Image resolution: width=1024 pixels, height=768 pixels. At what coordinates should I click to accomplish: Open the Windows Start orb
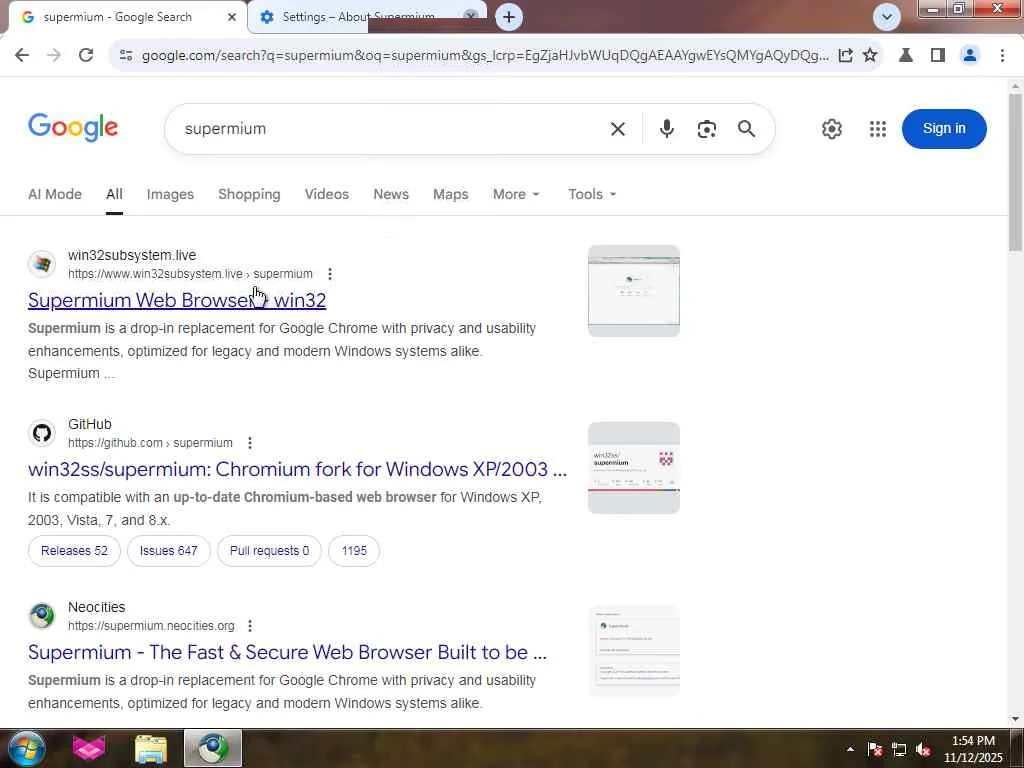coord(26,748)
